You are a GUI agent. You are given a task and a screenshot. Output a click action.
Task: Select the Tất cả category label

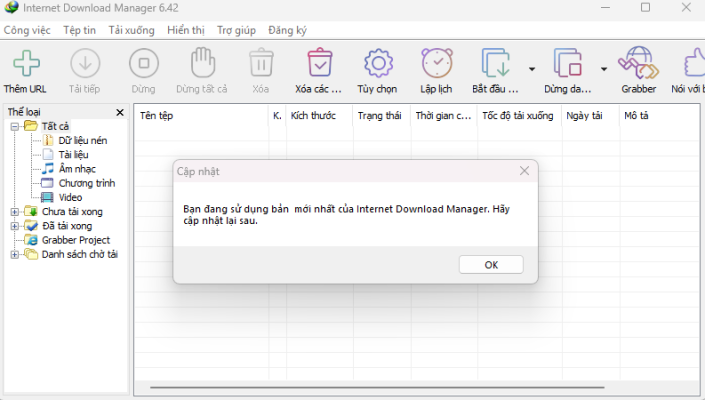[55, 126]
